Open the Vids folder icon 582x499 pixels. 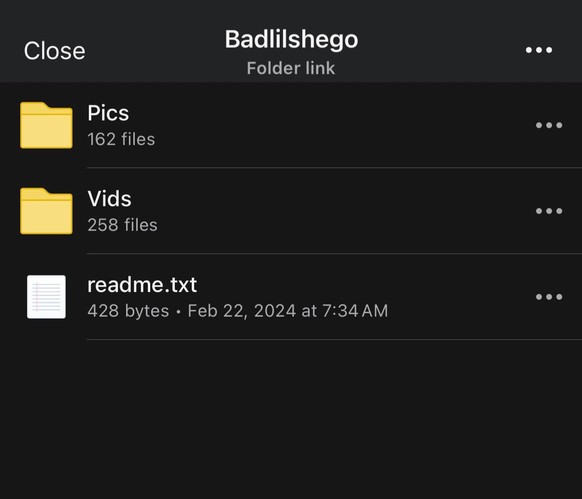coord(46,211)
